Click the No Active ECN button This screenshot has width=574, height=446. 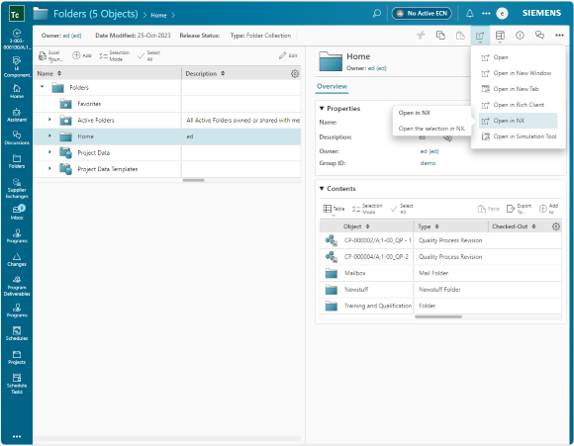point(422,14)
